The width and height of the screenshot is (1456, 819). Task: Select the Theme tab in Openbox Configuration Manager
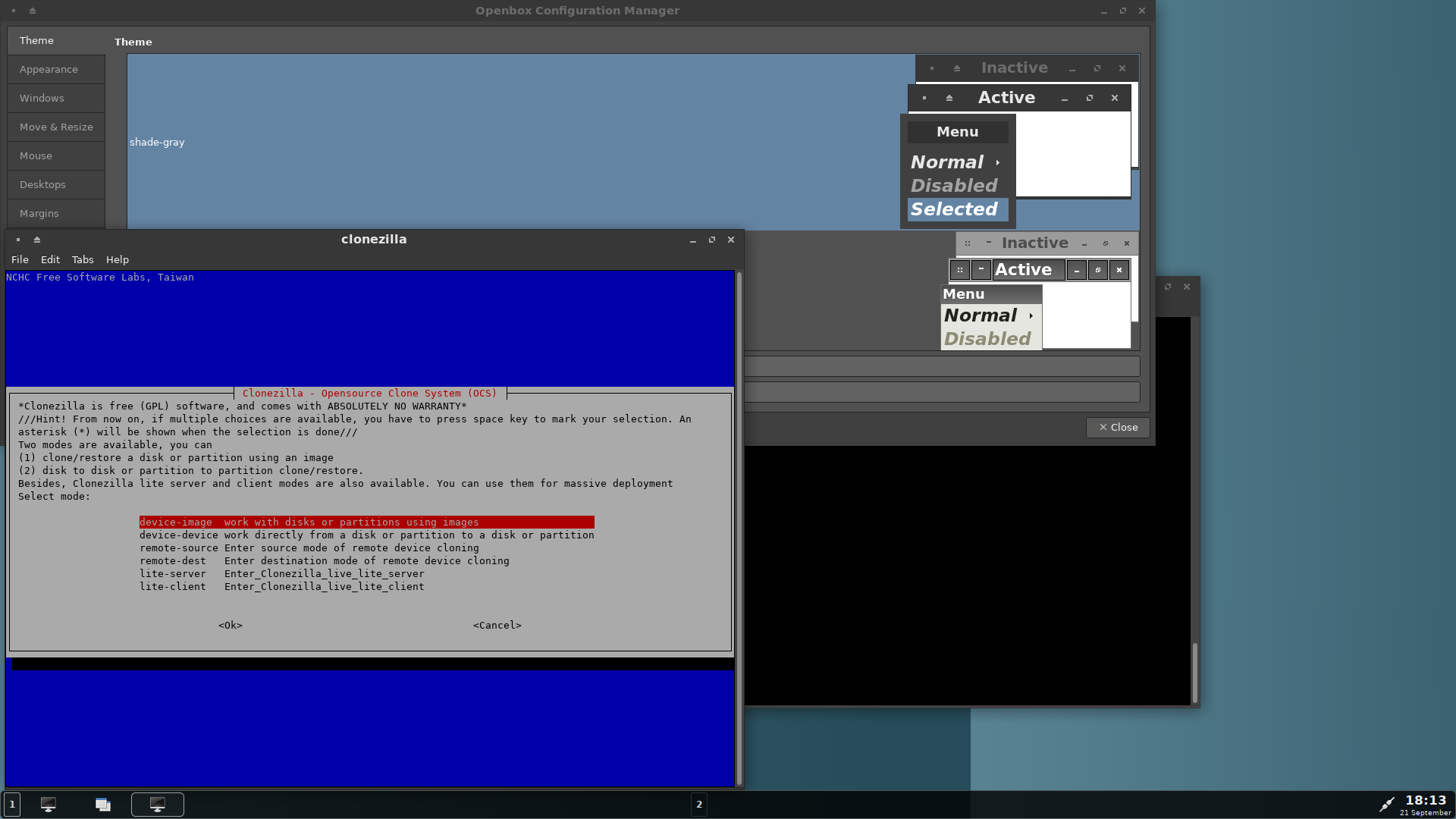[56, 40]
